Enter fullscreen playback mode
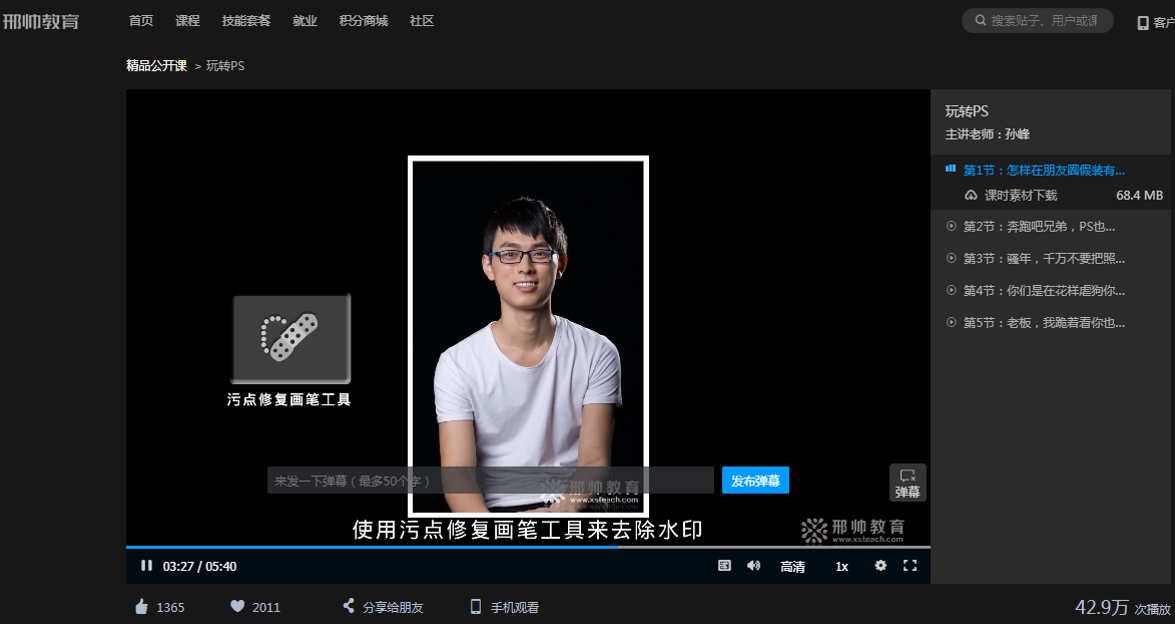The image size is (1175, 624). [910, 566]
